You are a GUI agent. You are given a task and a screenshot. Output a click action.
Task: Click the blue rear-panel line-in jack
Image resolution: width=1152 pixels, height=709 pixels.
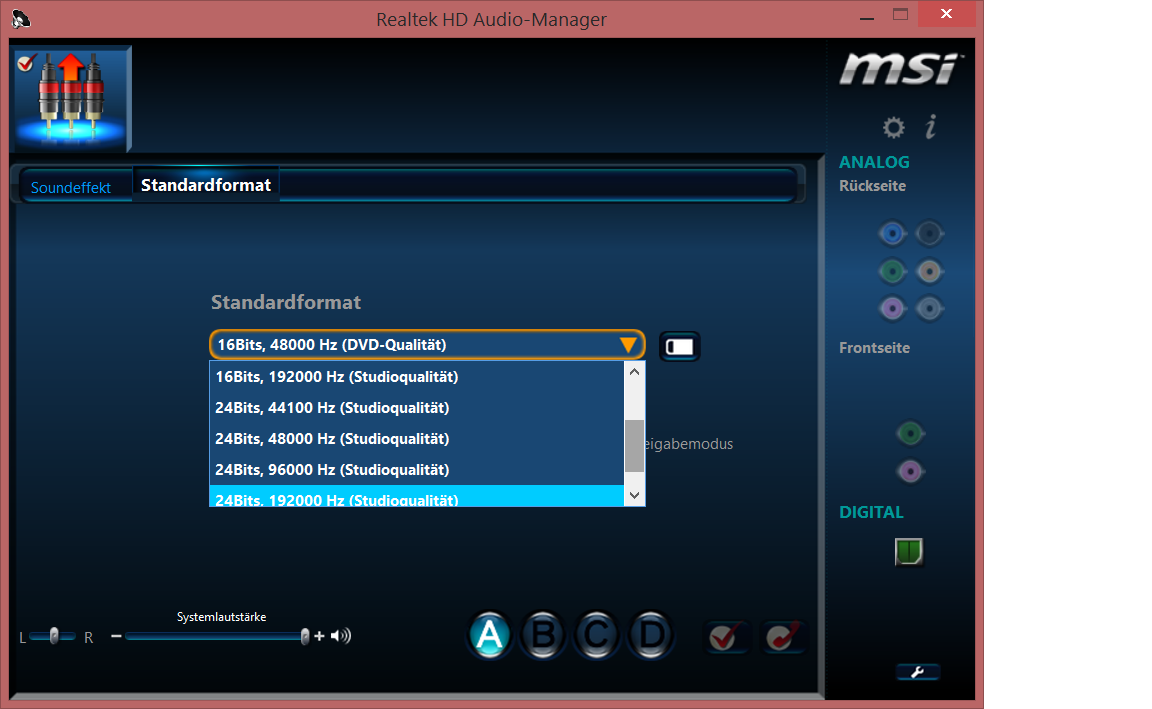pos(892,234)
